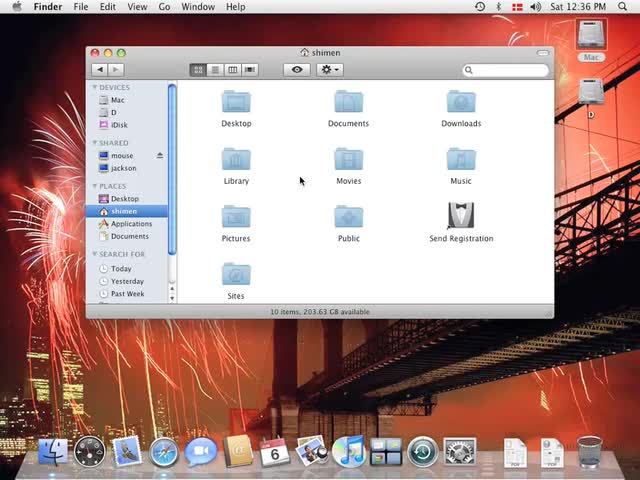The image size is (640, 480).
Task: Select the D drive on the desktop
Action: click(x=591, y=92)
